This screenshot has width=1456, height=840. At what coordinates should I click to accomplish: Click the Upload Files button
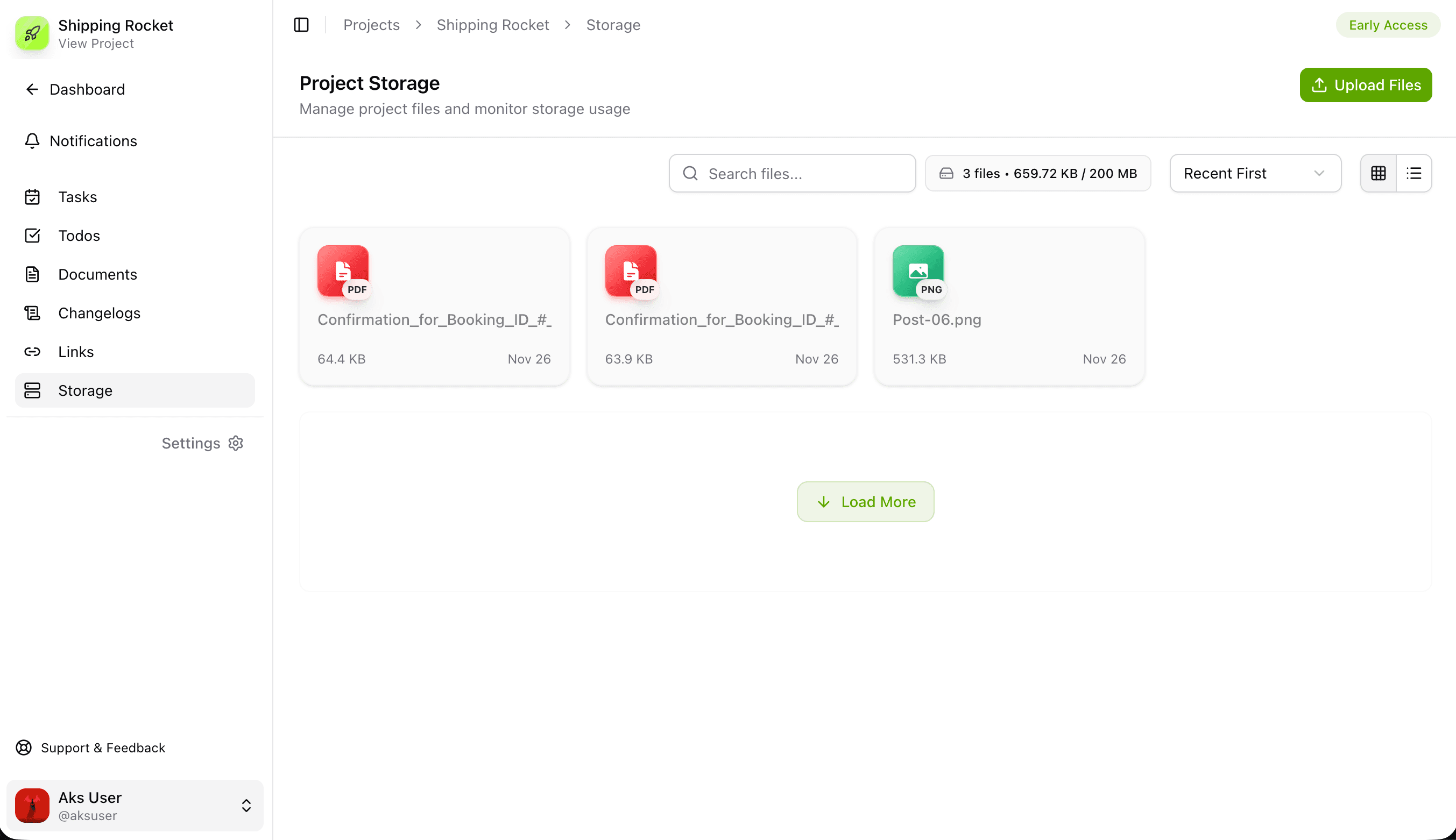[x=1366, y=85]
